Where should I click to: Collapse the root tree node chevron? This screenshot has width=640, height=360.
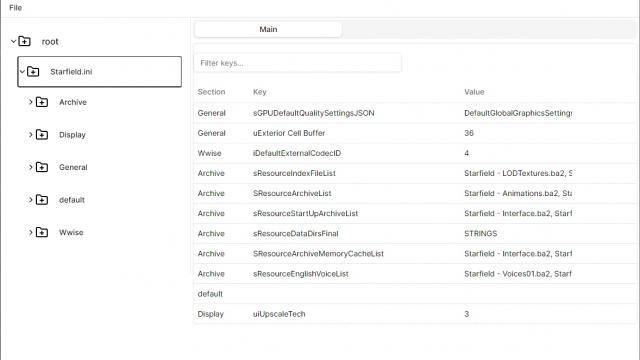13,41
